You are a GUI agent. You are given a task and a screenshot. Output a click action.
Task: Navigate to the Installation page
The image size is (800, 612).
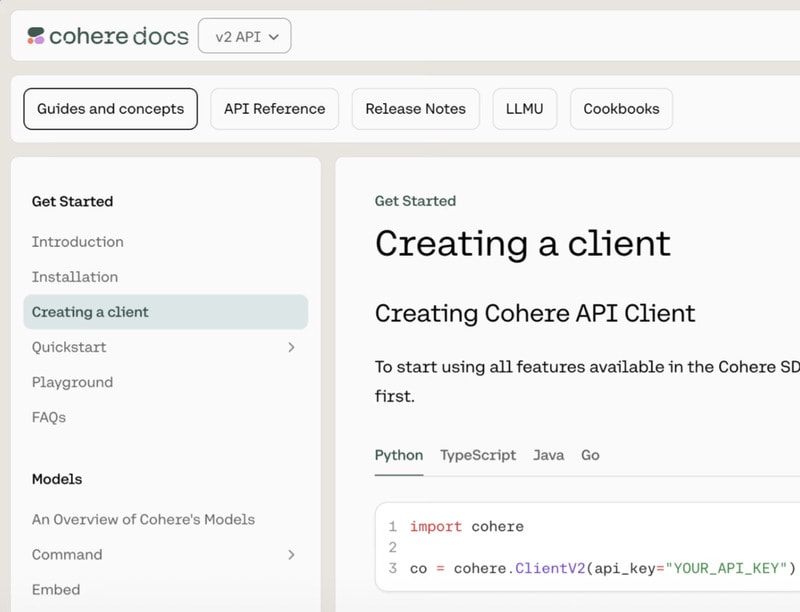75,277
